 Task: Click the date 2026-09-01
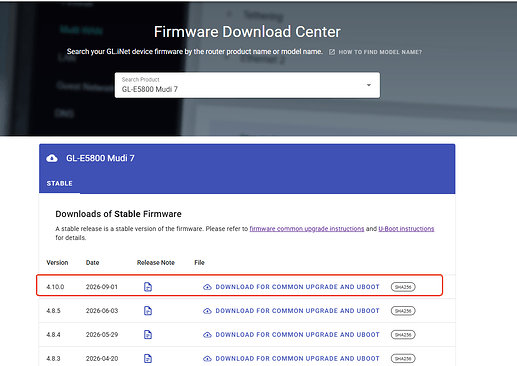pos(102,287)
